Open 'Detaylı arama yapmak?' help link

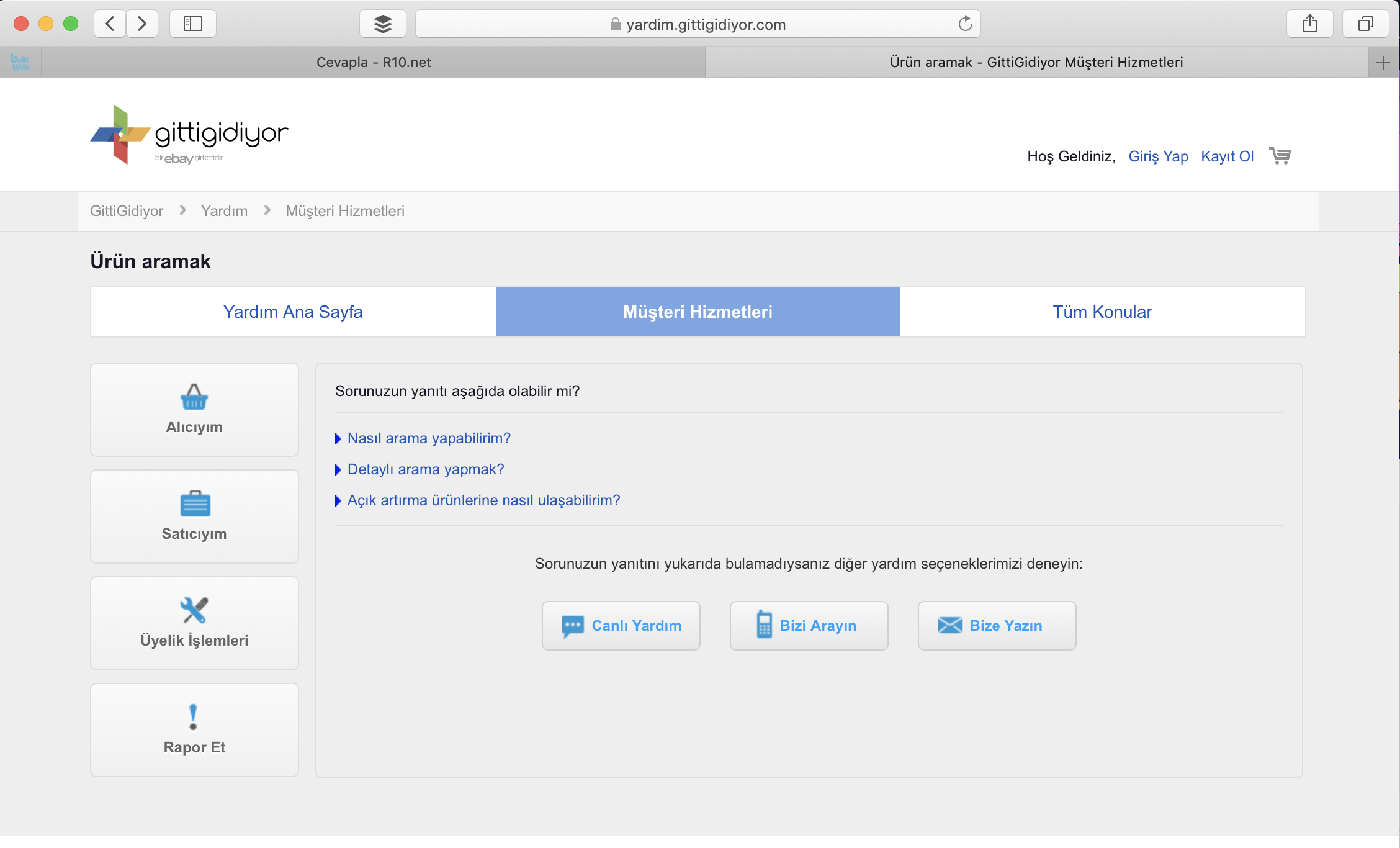coord(426,469)
